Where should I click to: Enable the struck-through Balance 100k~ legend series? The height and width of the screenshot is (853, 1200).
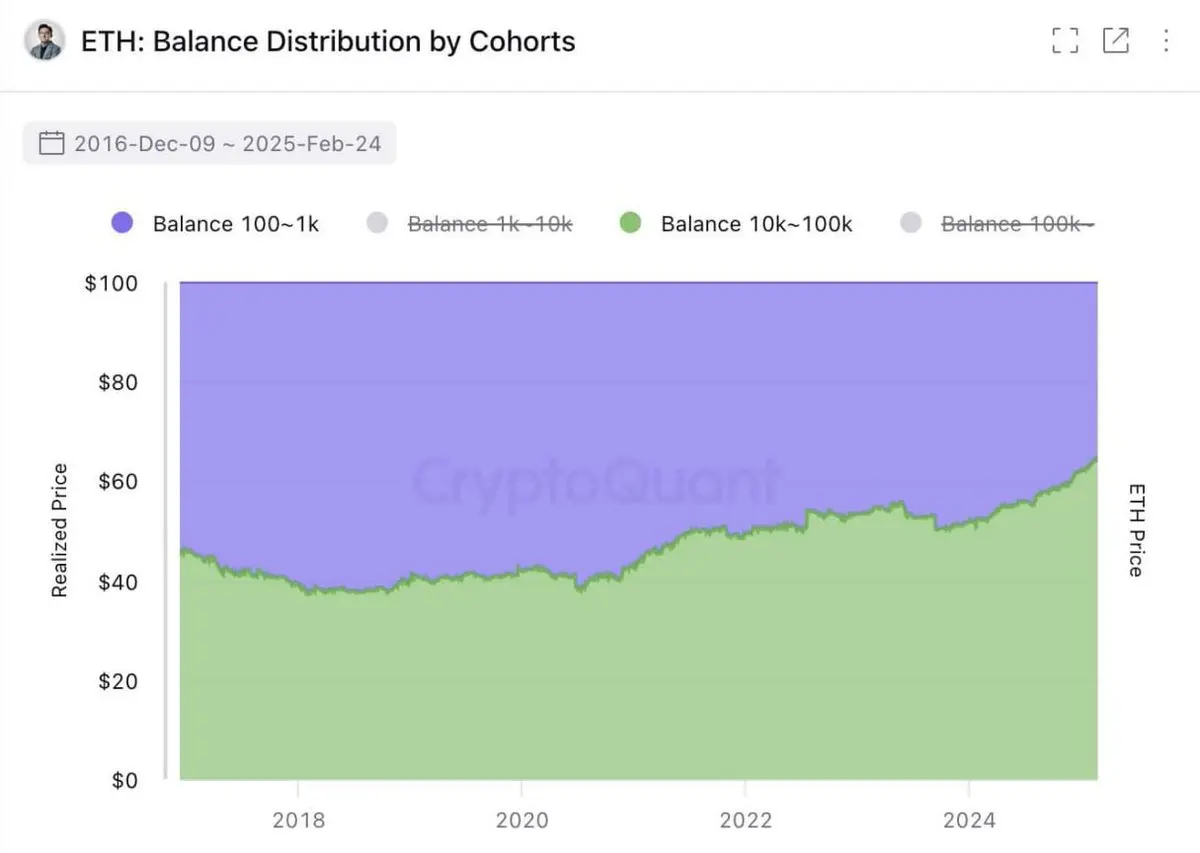tap(997, 224)
